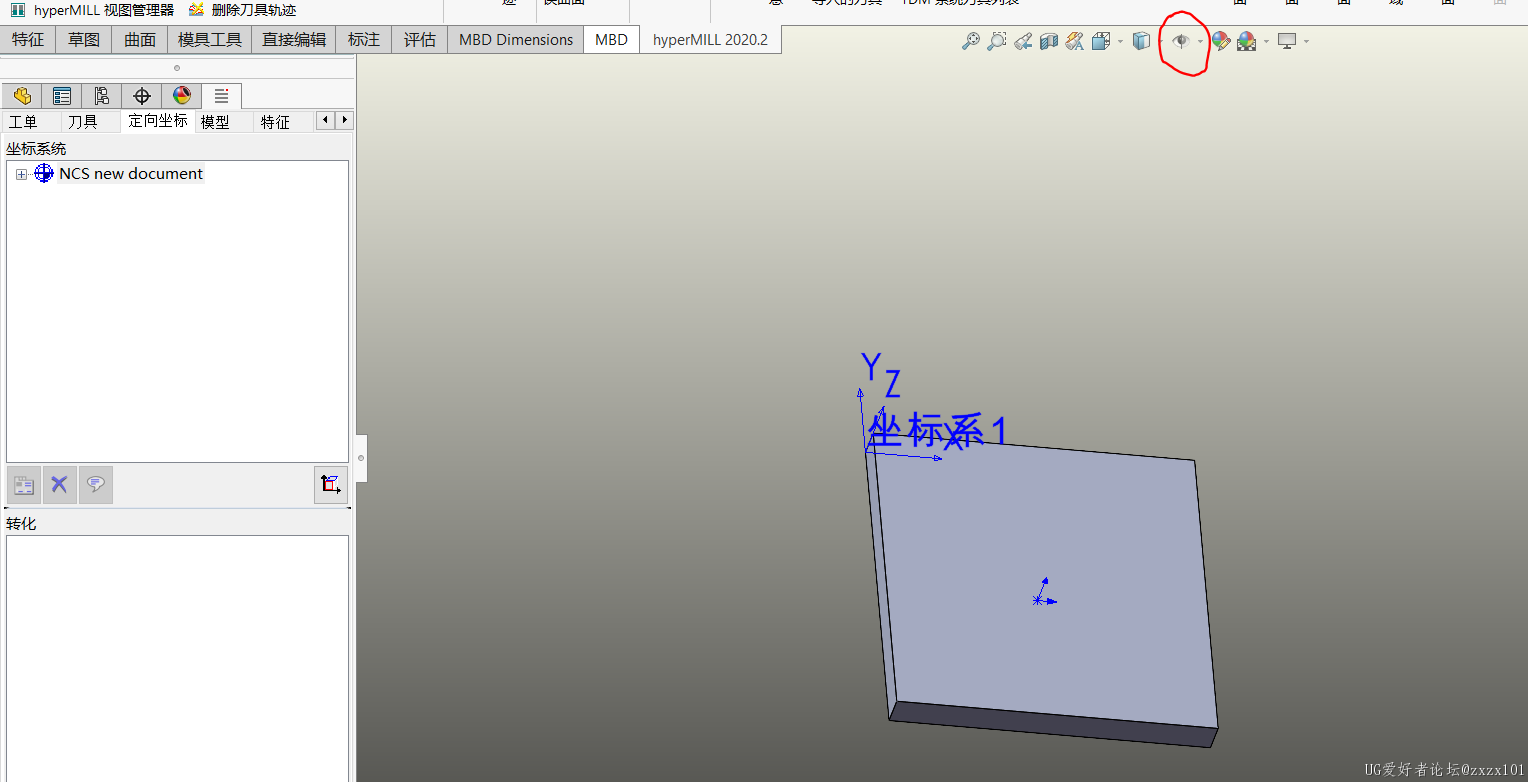Image resolution: width=1528 pixels, height=782 pixels.
Task: Click 坐标系1 label in viewport
Action: [x=938, y=432]
